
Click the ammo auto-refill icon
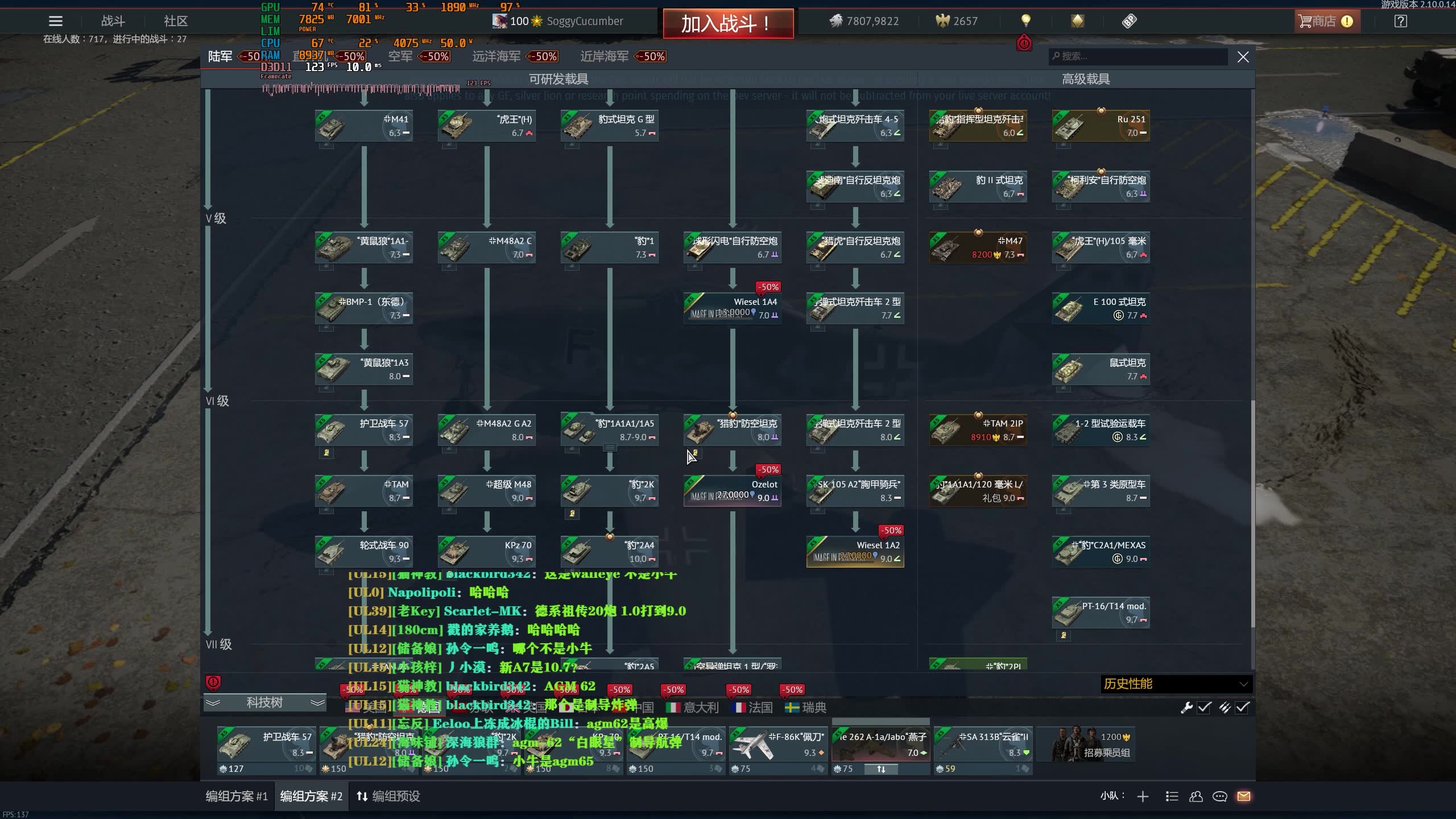(1225, 708)
